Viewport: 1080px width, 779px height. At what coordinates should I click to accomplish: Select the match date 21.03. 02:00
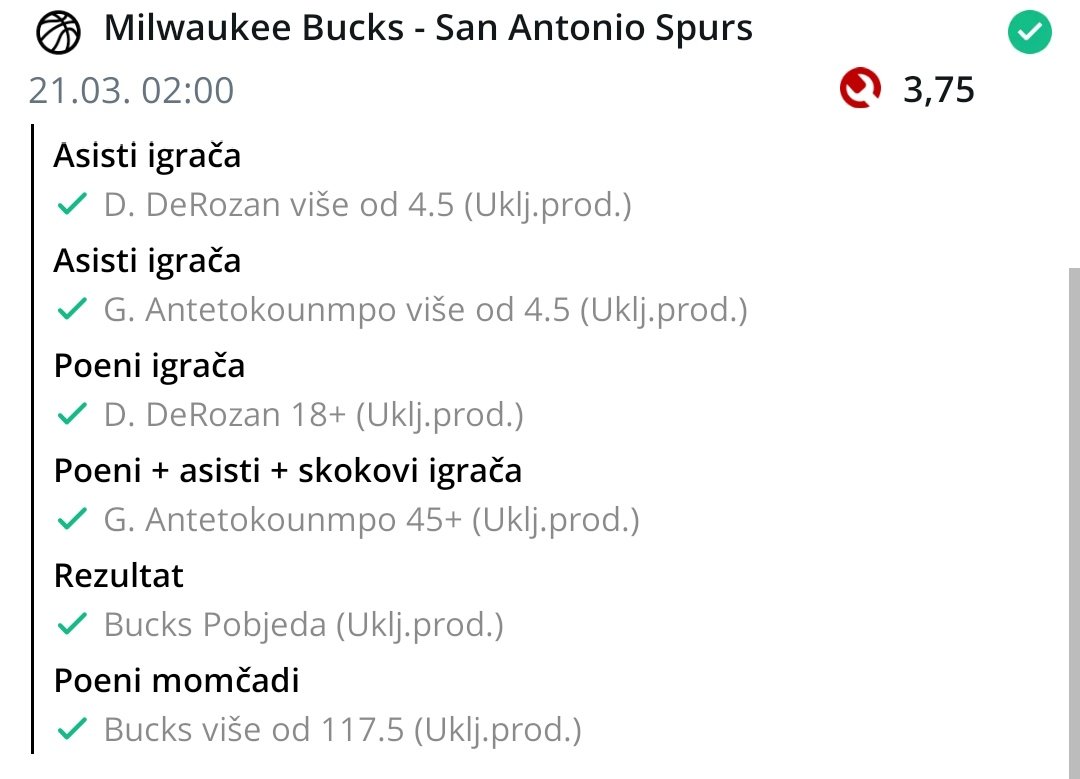[x=132, y=90]
